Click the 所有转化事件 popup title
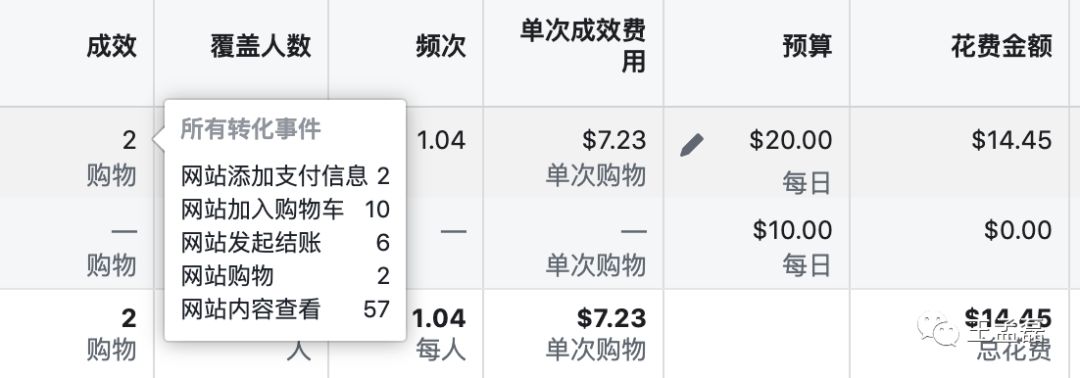This screenshot has width=1080, height=378. (x=250, y=129)
